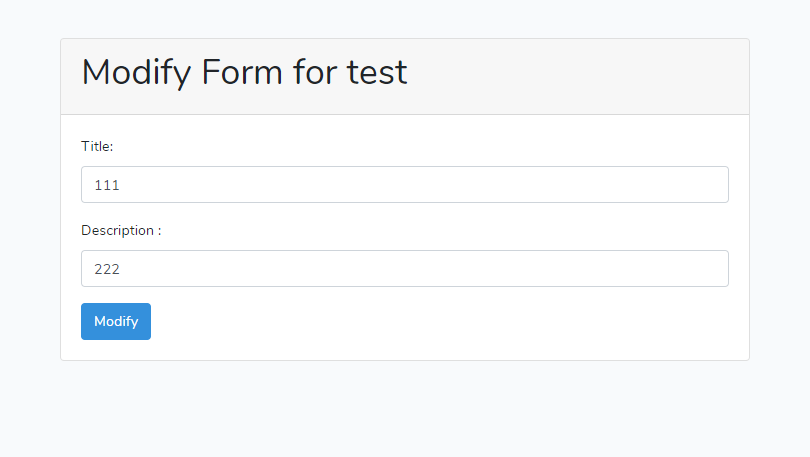
Task: Focus the Description input field
Action: point(404,269)
